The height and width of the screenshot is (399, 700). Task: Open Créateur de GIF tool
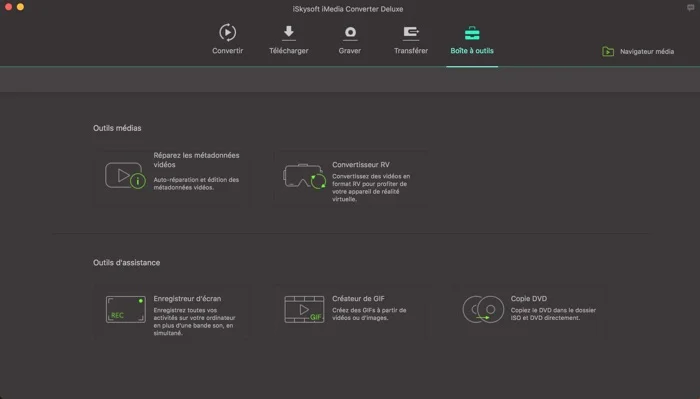coord(358,299)
